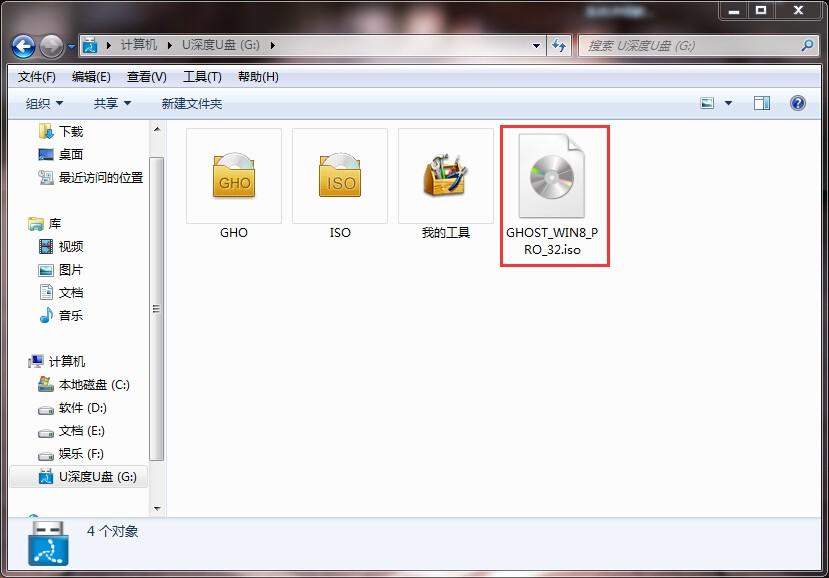Open the 组织 dropdown
The height and width of the screenshot is (578, 829).
coord(44,103)
